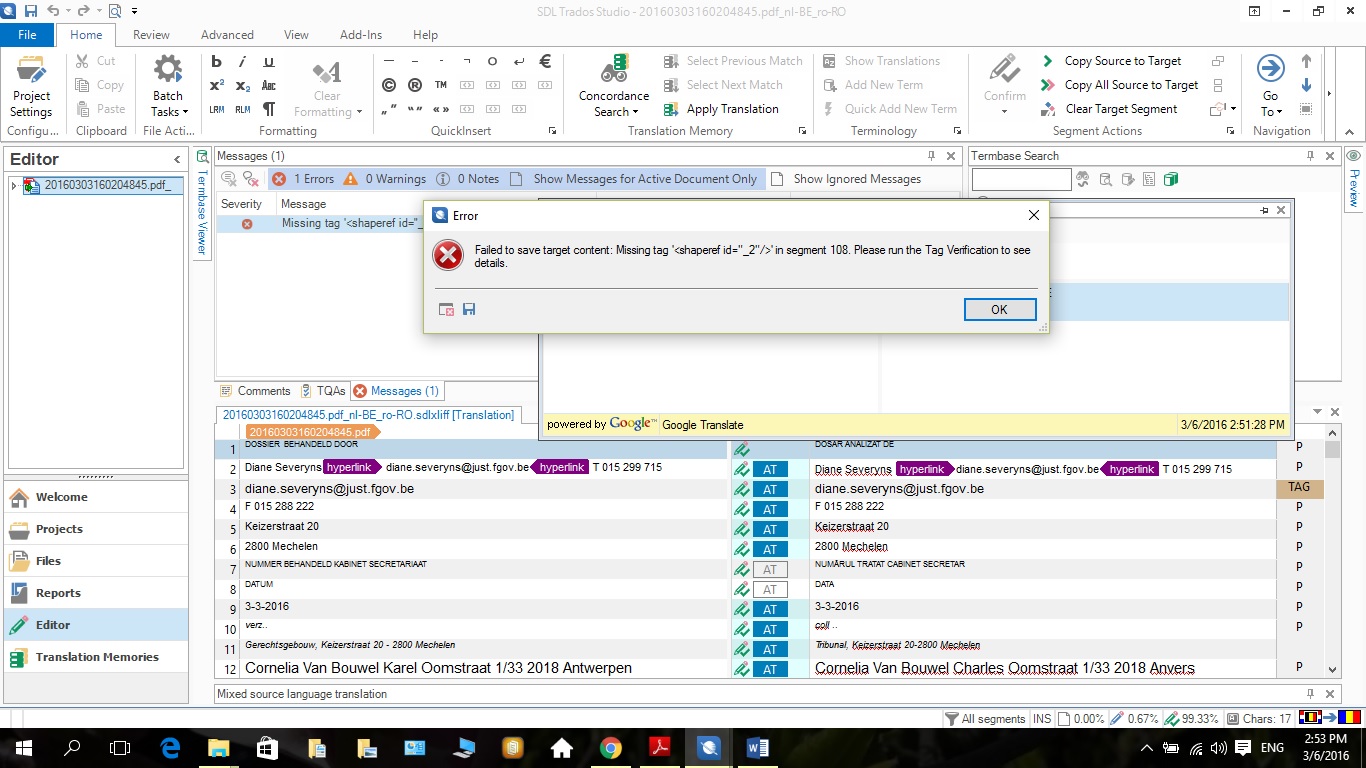Open the Concordance Search dropdown
Image resolution: width=1366 pixels, height=768 pixels.
click(614, 86)
